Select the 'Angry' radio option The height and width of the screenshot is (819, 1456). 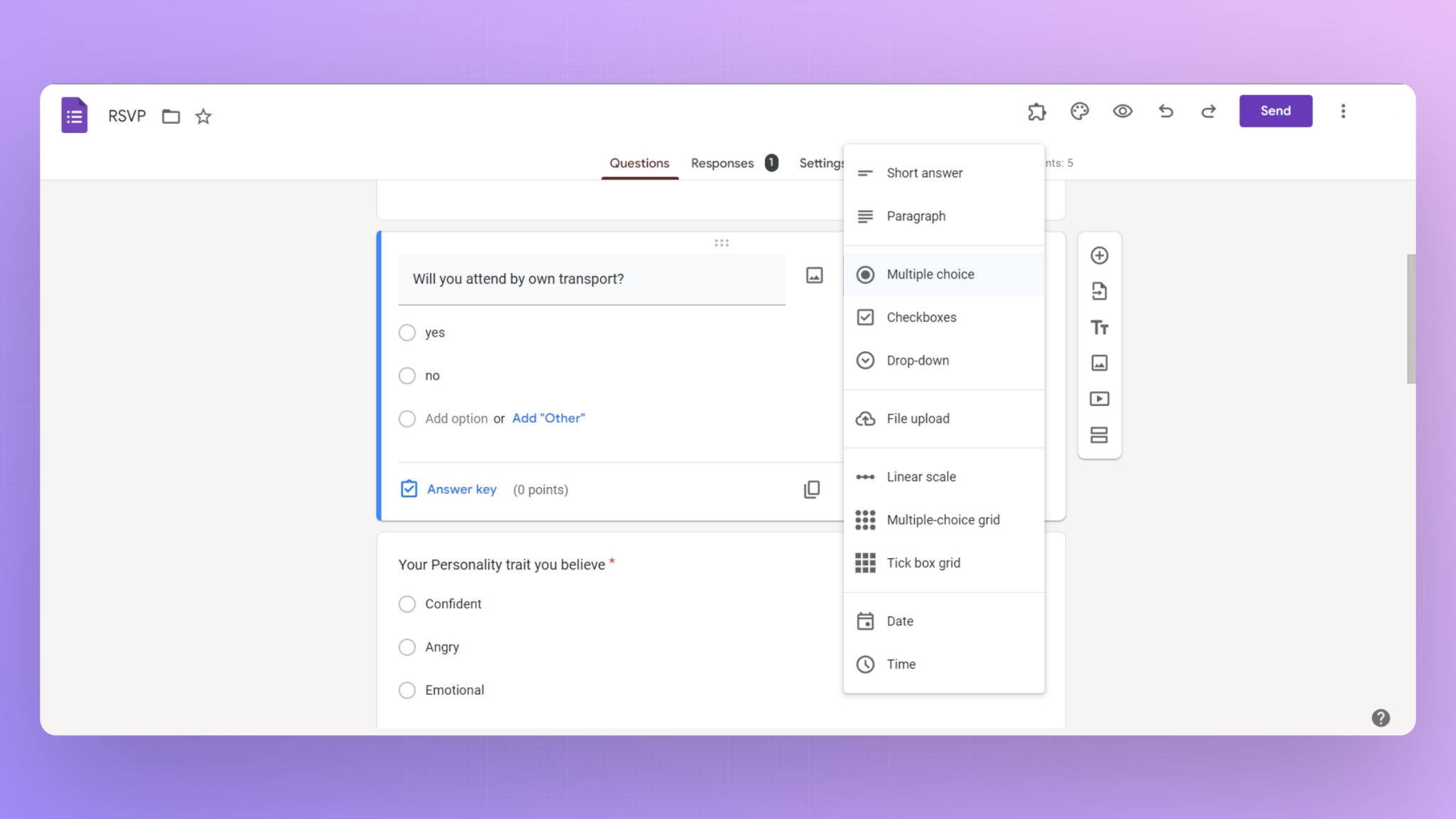[x=407, y=647]
